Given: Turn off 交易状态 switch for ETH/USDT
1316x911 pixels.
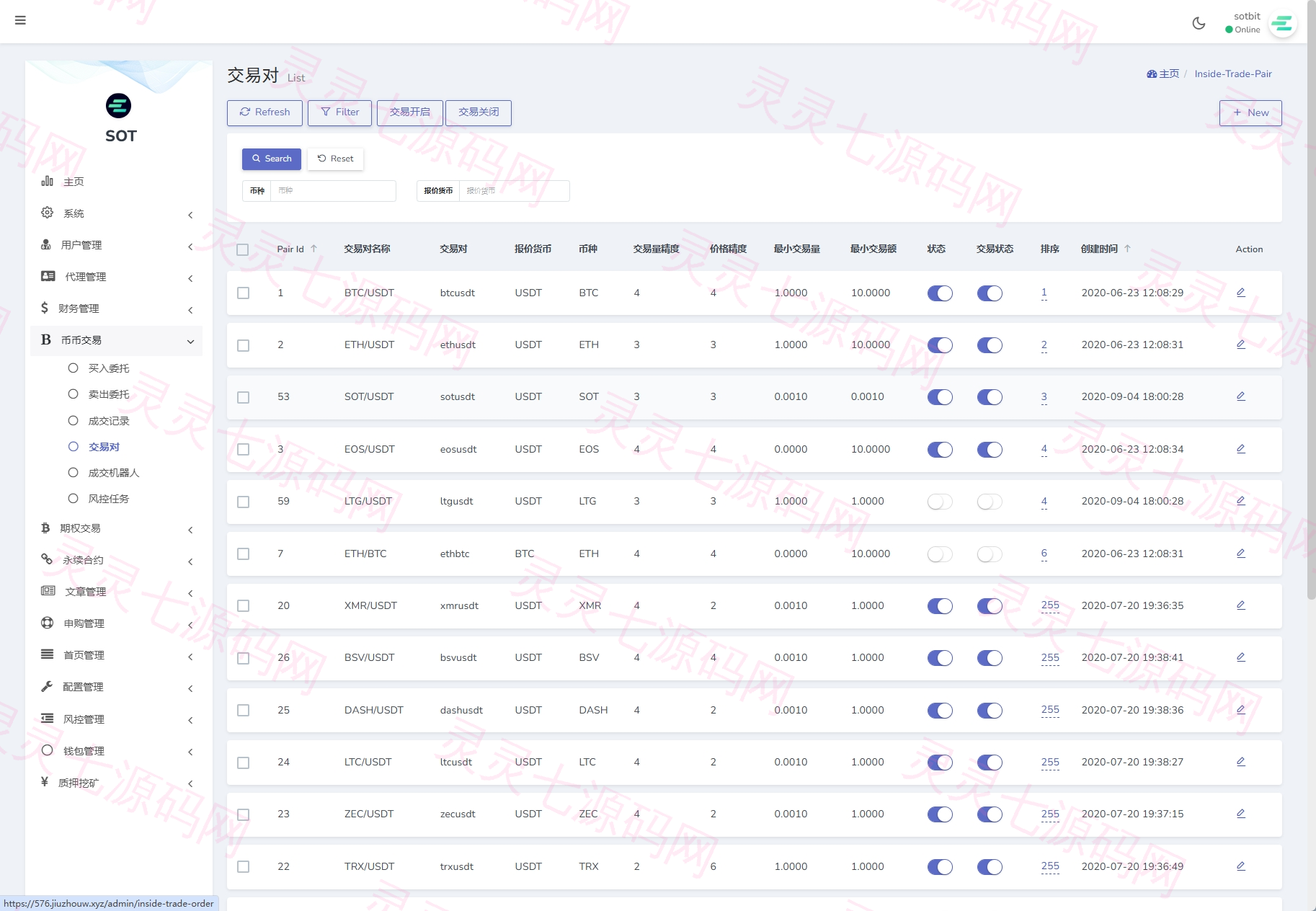Looking at the screenshot, I should [990, 345].
